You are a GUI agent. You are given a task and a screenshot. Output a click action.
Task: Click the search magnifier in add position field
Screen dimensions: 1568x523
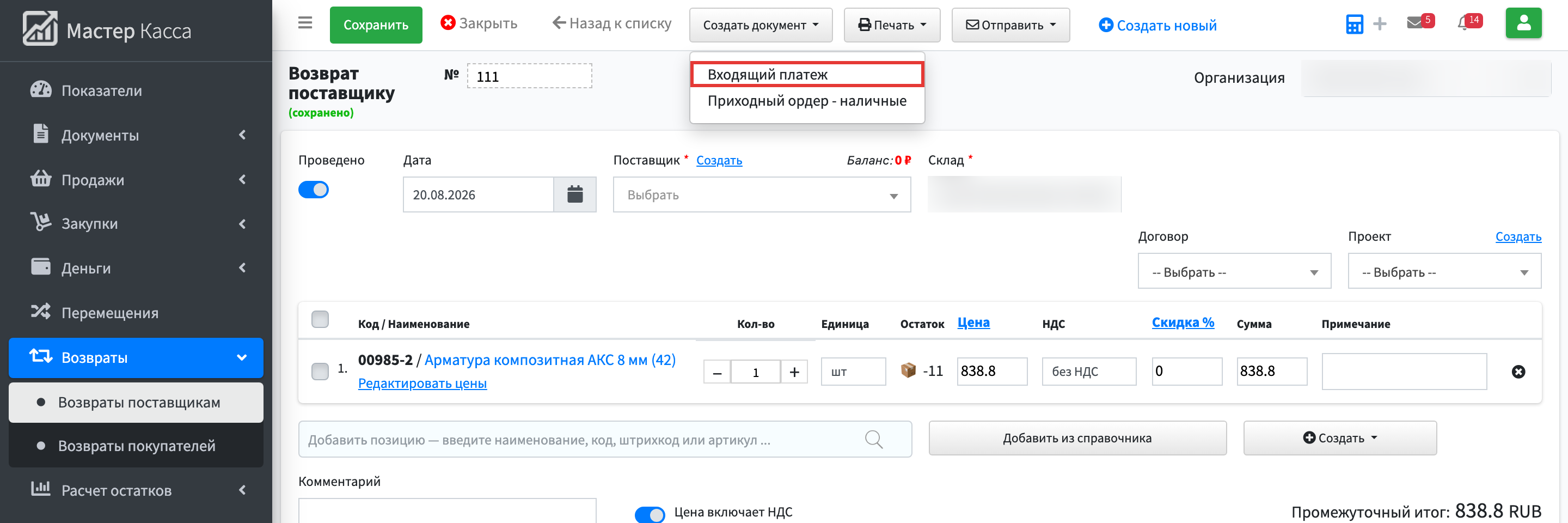pos(873,439)
